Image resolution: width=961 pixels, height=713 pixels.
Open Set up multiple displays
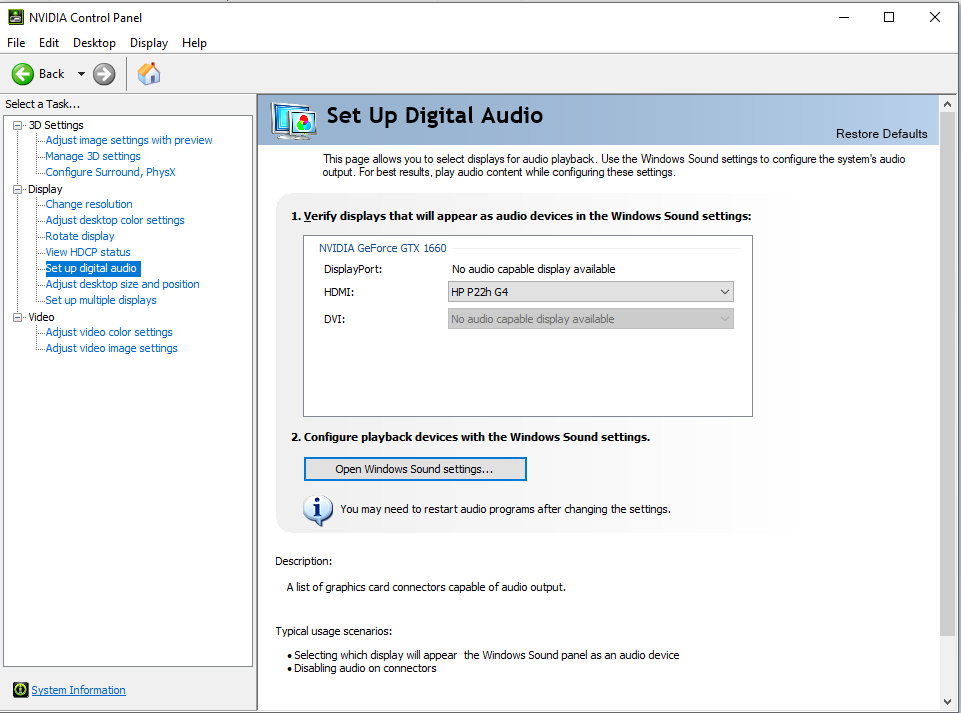pyautogui.click(x=101, y=300)
